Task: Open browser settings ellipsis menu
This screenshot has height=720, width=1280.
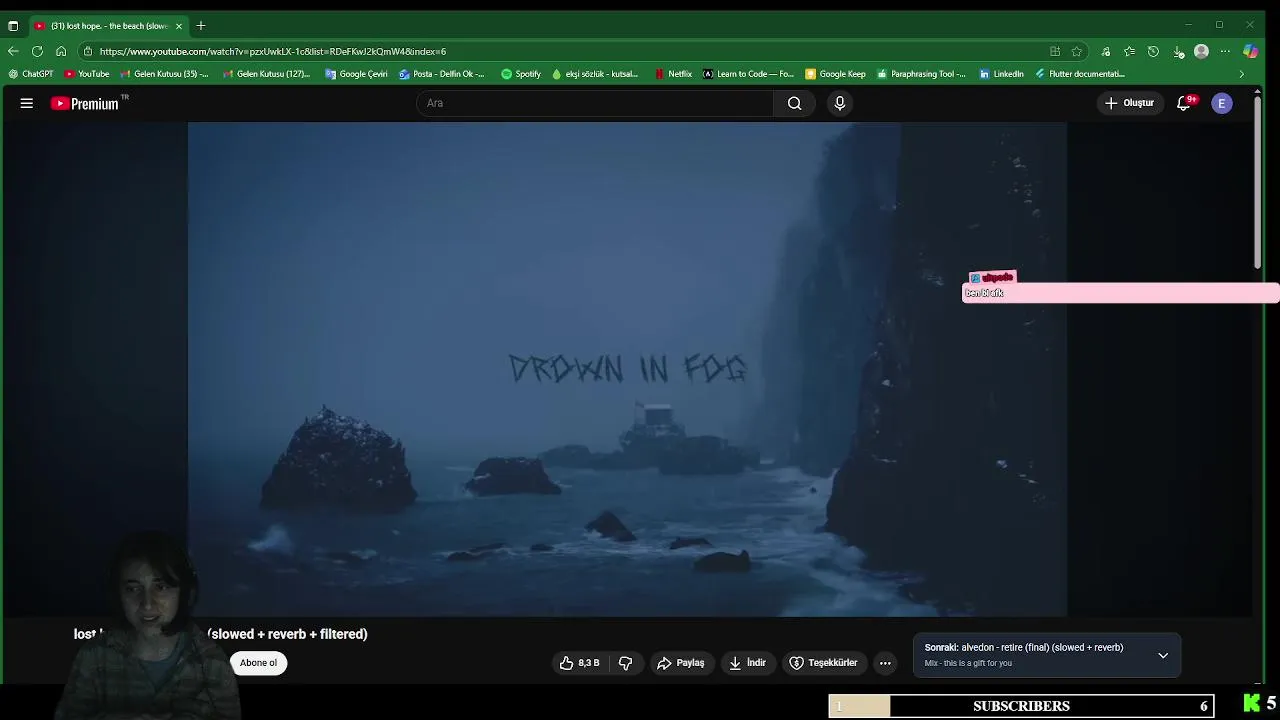Action: coord(1226,51)
